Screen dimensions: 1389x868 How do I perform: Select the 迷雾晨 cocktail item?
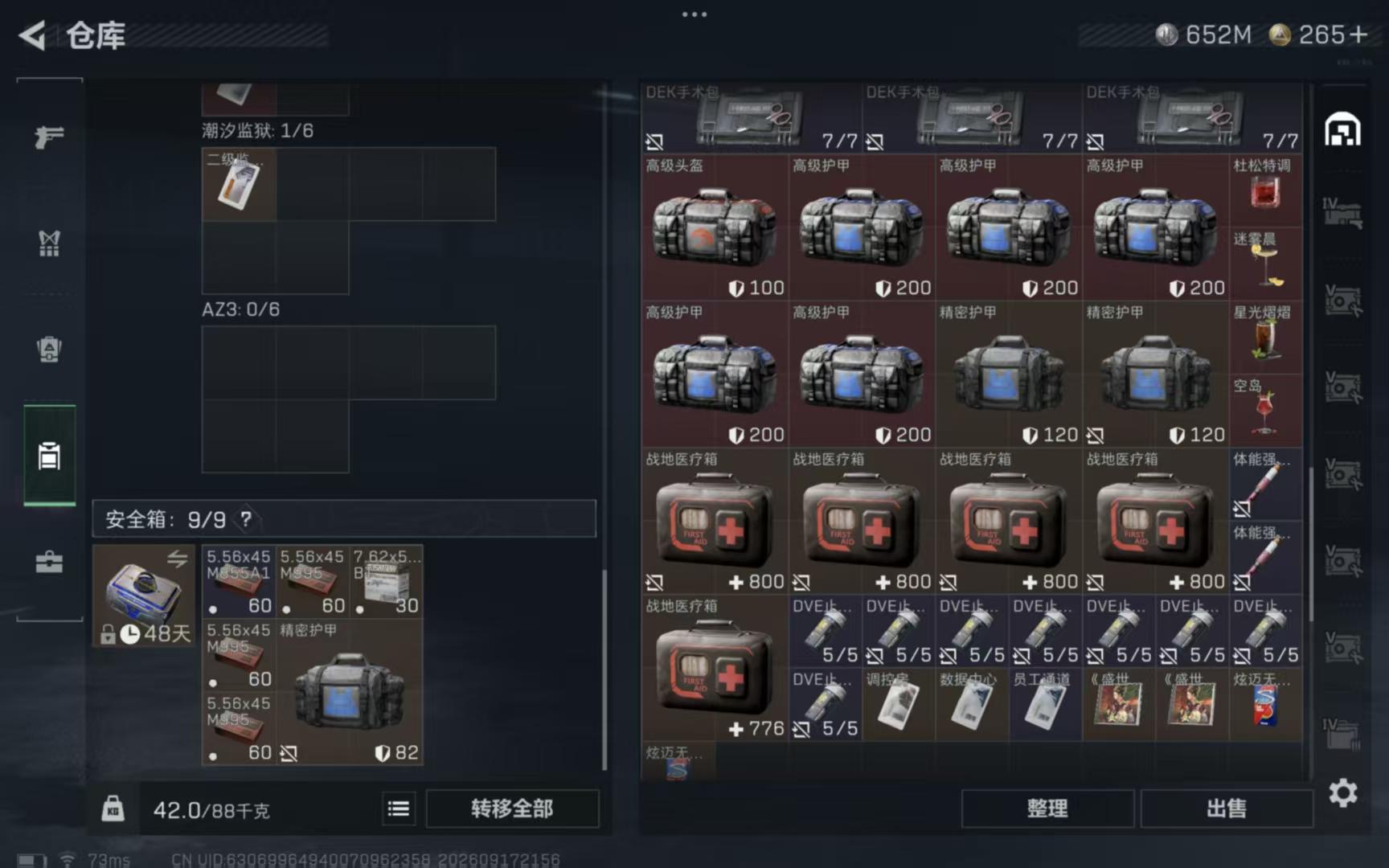(1265, 264)
